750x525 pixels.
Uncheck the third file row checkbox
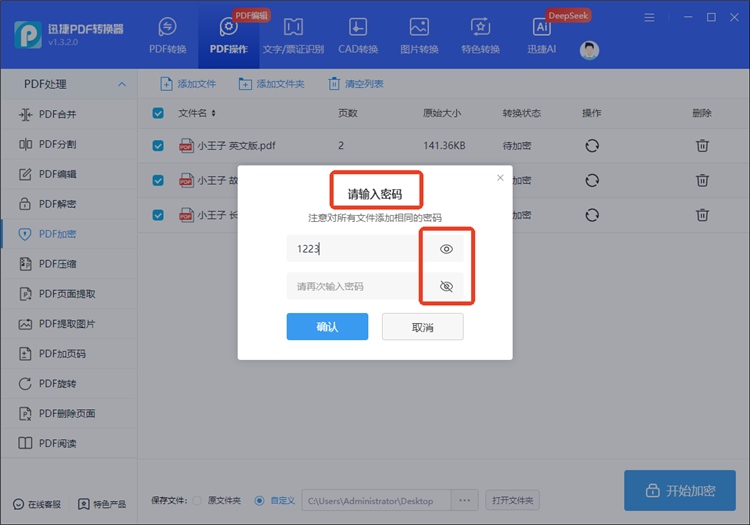click(158, 215)
